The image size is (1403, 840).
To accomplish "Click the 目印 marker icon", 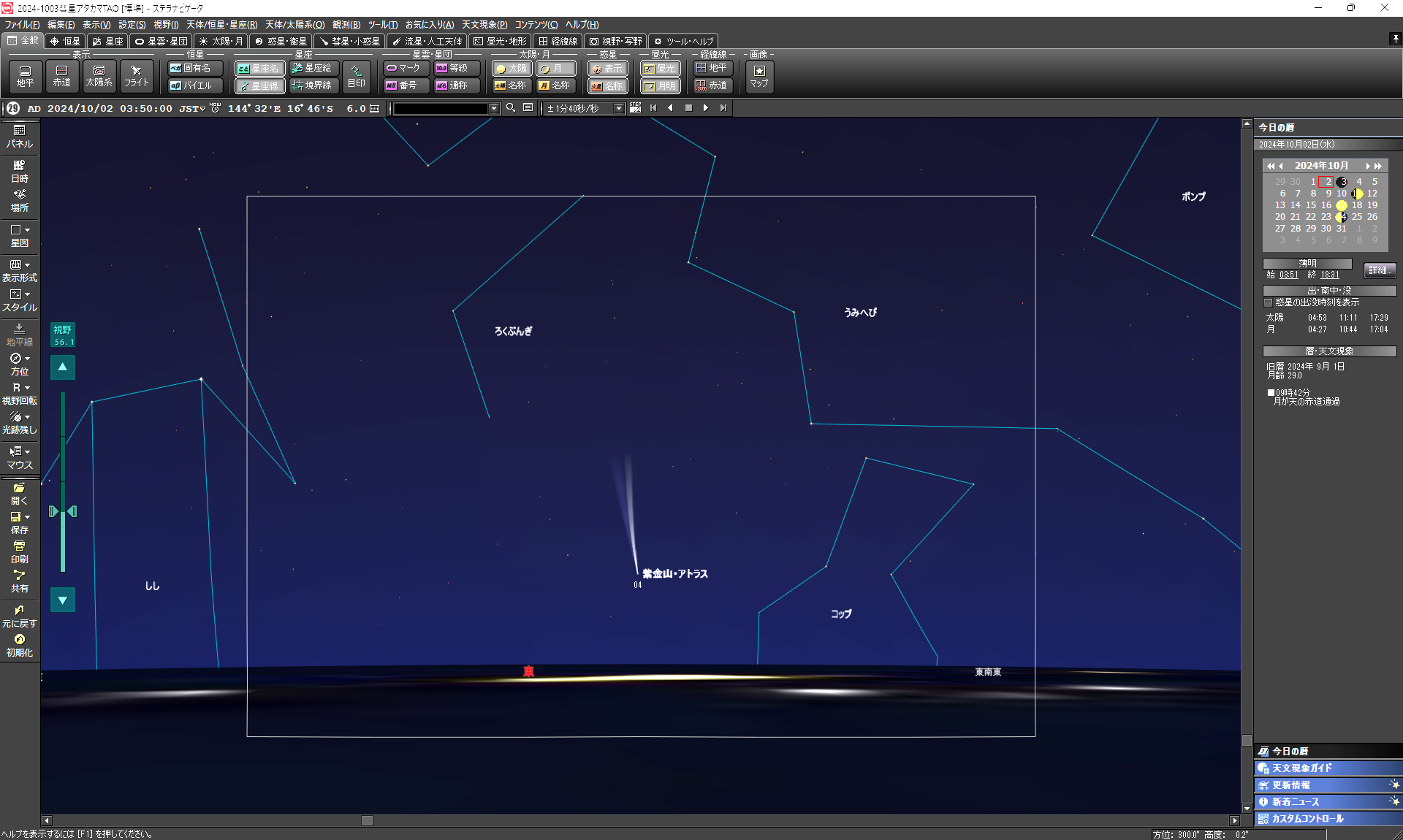I will (356, 75).
